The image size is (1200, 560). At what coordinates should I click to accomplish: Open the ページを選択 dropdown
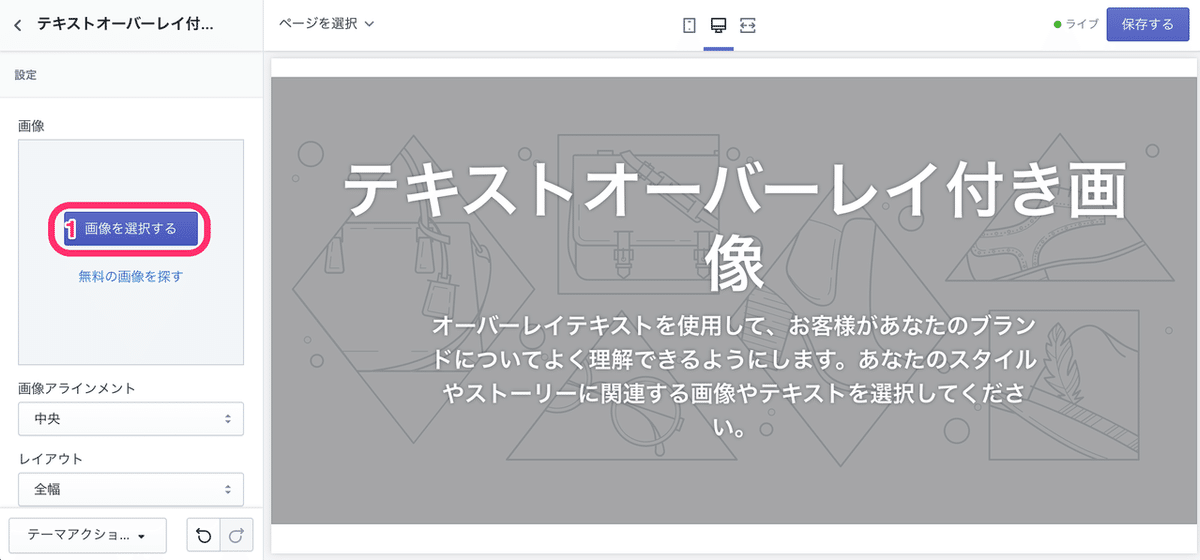pos(326,24)
